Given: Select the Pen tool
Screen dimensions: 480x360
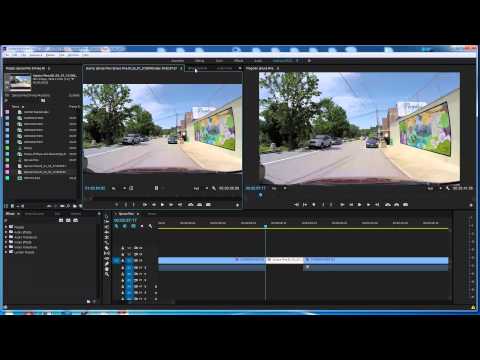Looking at the screenshot, I should click(x=107, y=264).
